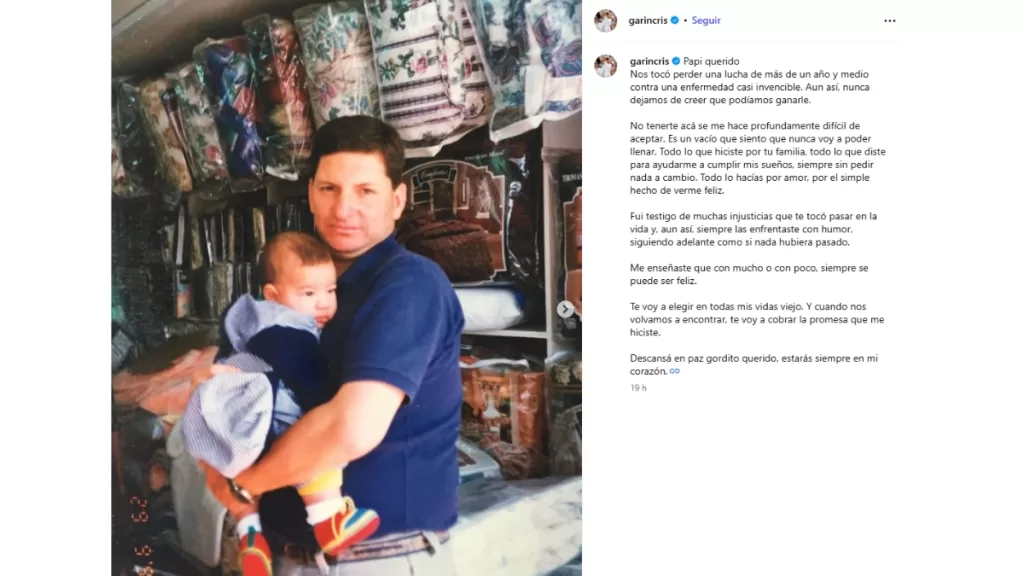Click paragraph starting Te voy a elegir
1024x576 pixels.
tap(757, 319)
